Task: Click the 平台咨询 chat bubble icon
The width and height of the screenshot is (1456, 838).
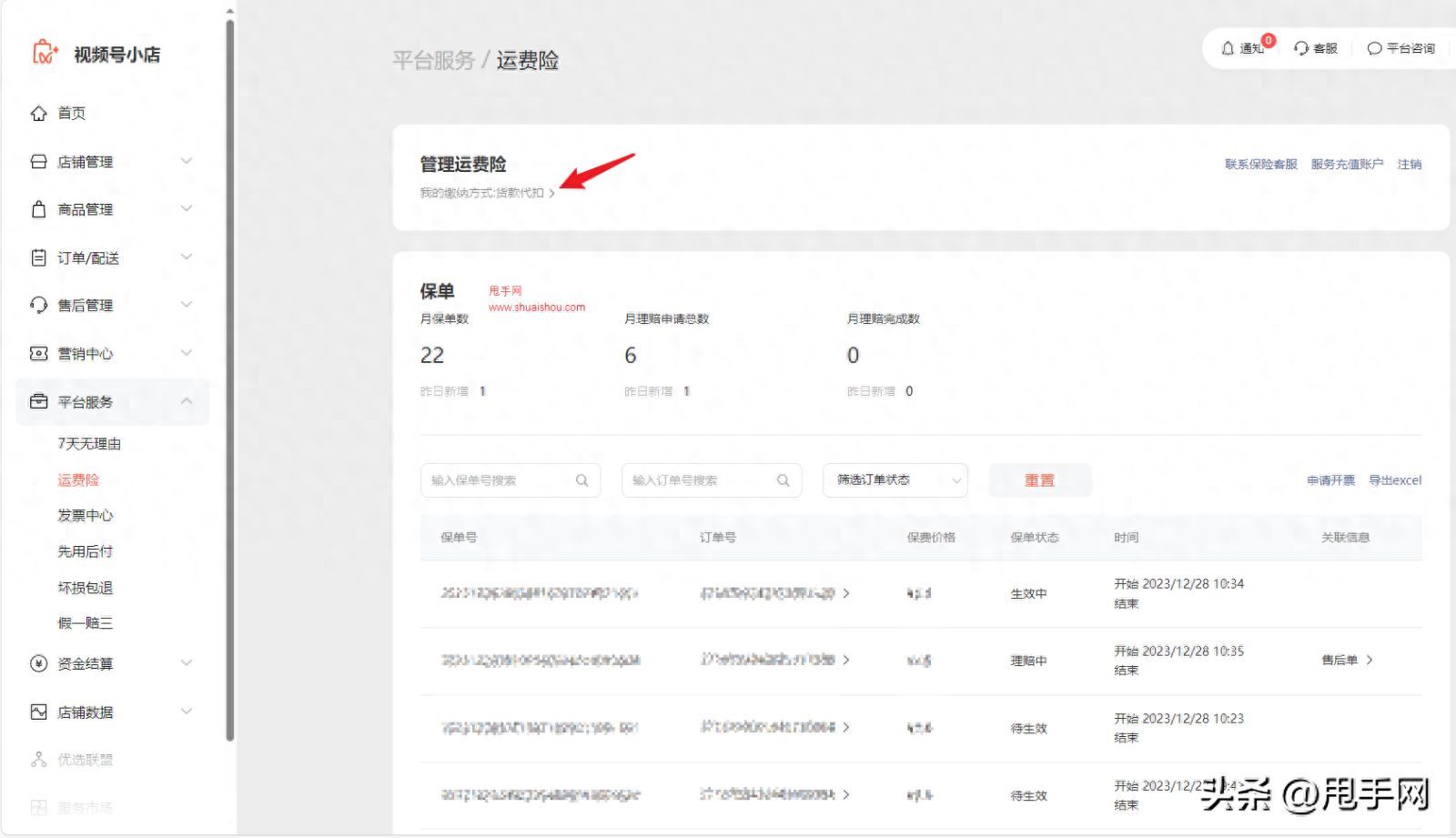Action: pyautogui.click(x=1374, y=48)
